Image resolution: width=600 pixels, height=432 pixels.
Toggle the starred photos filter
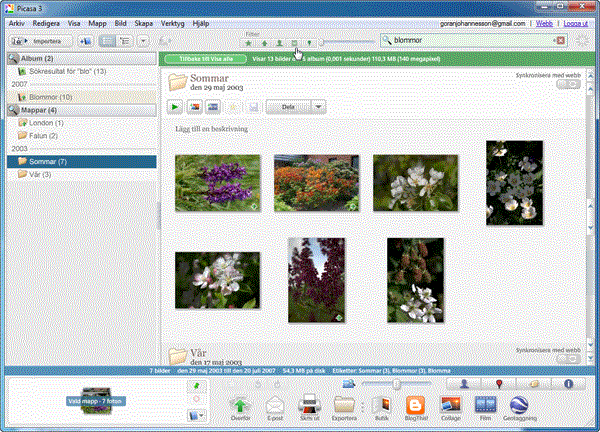click(x=248, y=43)
